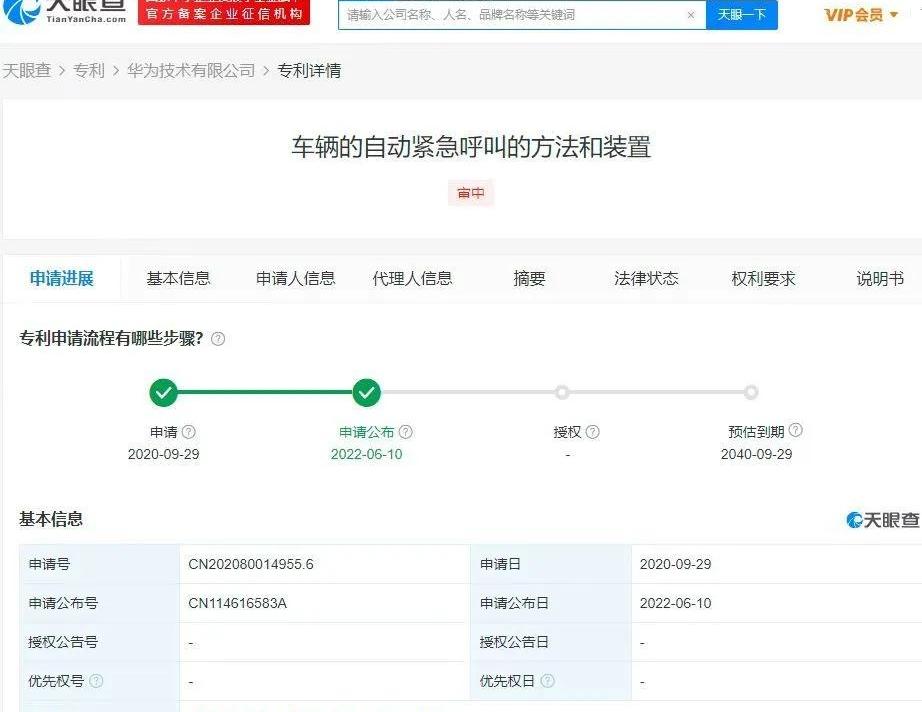Open the 官方备案企业征信机构 red banner

[223, 12]
